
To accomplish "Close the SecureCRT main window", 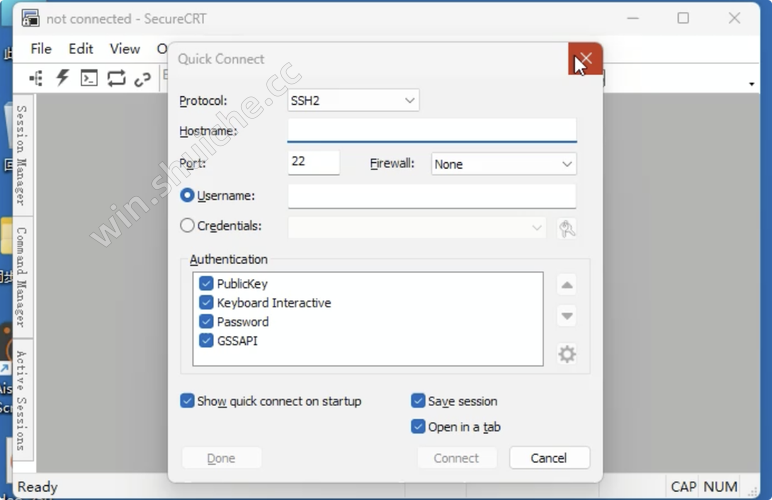I will point(734,18).
